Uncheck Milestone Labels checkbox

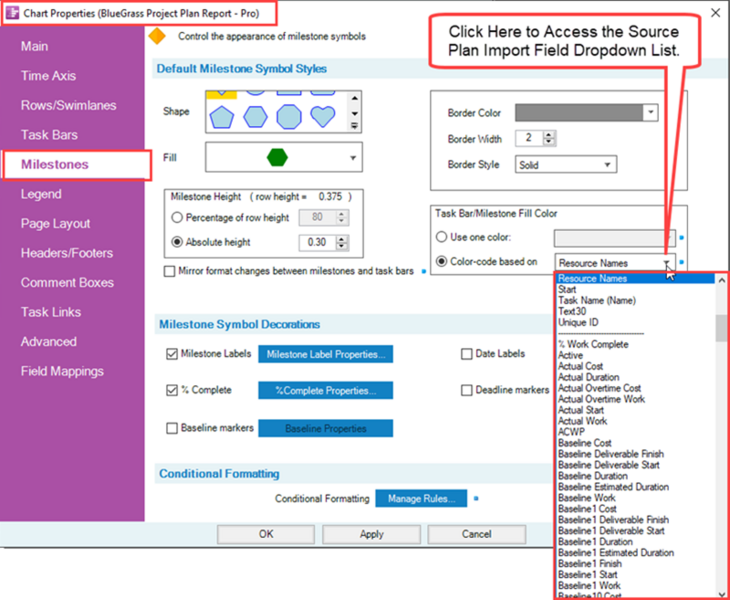click(172, 354)
